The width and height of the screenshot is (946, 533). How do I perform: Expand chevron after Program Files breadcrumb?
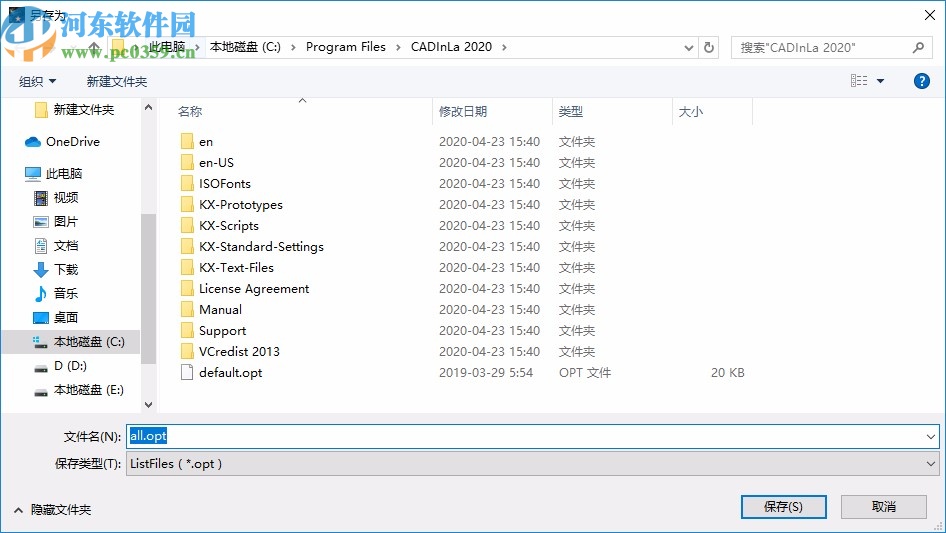tap(398, 47)
